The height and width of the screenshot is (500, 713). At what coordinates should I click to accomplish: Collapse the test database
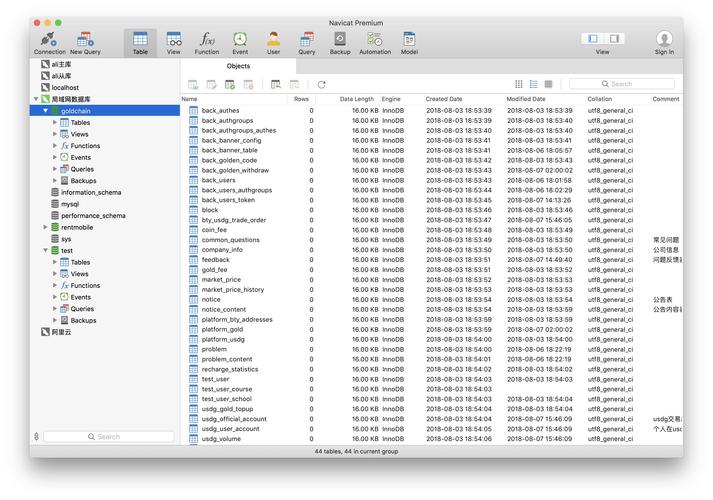click(x=45, y=250)
